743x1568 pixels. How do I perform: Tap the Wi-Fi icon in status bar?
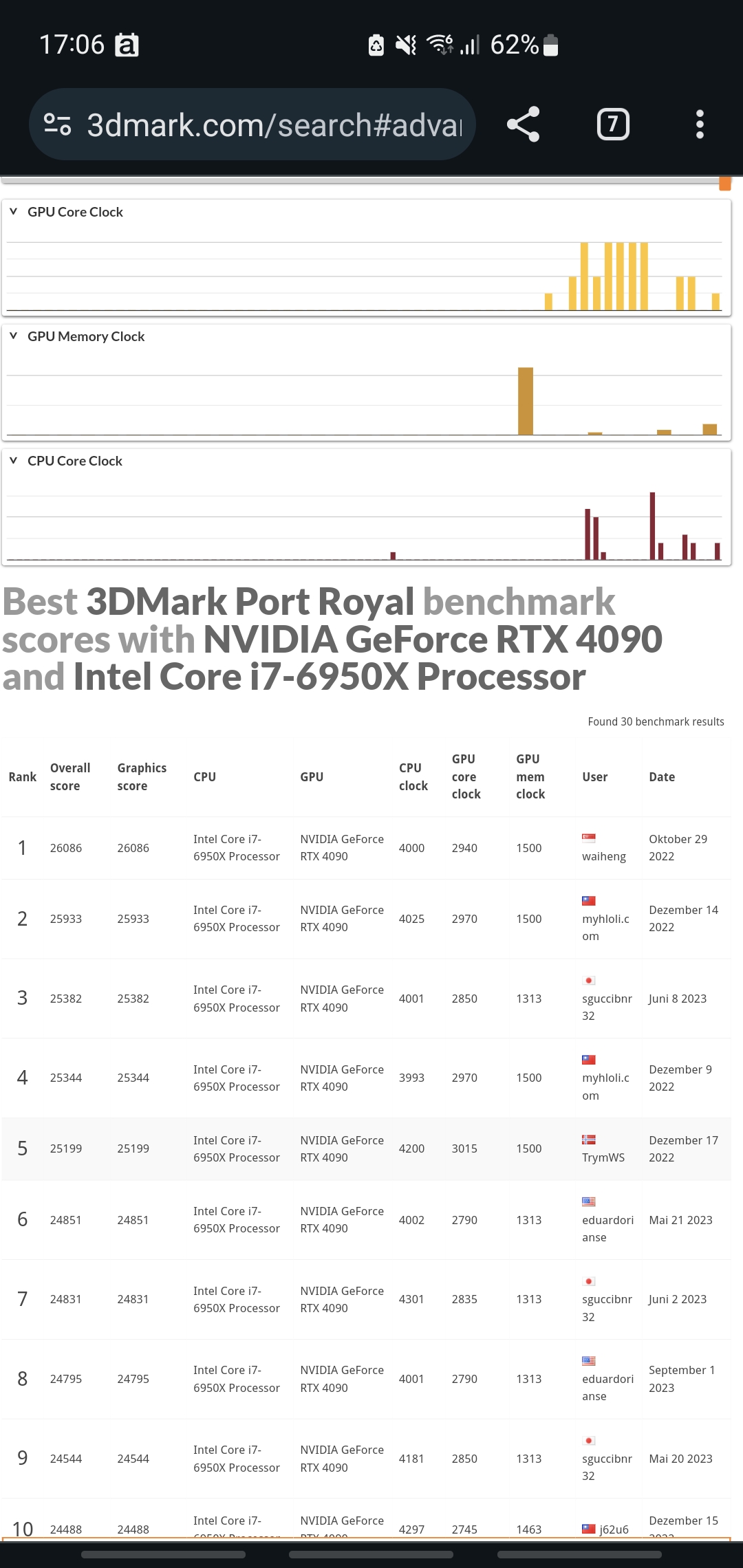(x=440, y=45)
